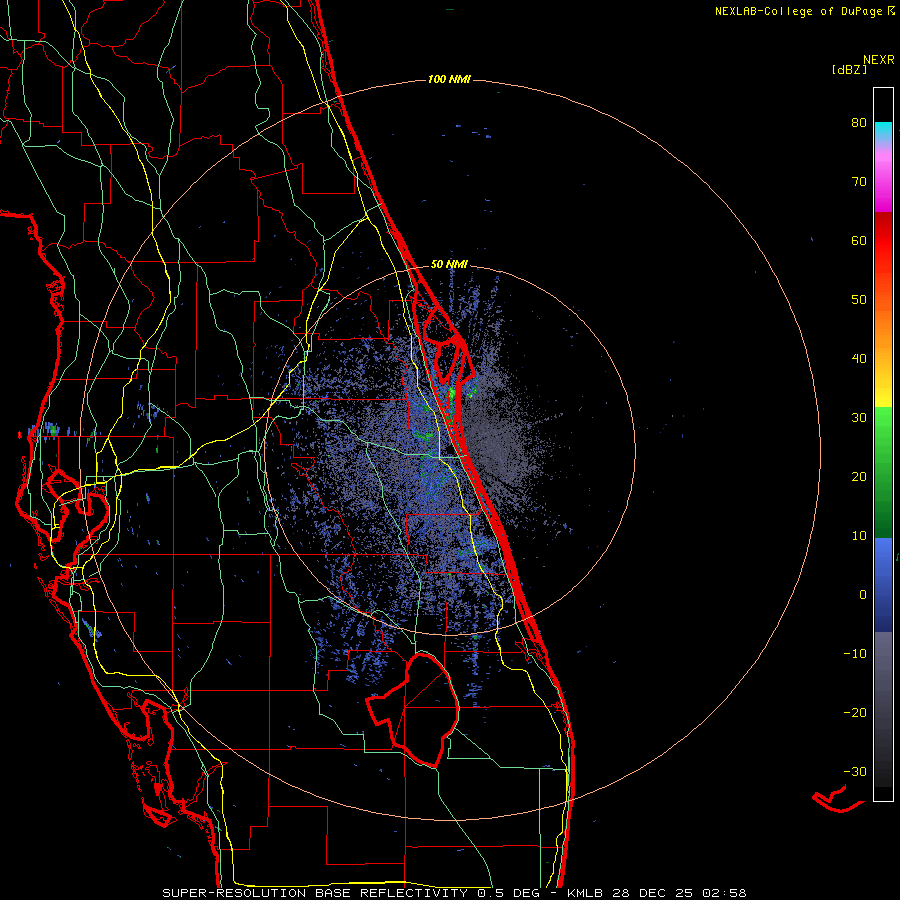The image size is (900, 900).
Task: Click the Lake Okeechobee outline on the map
Action: tap(414, 709)
